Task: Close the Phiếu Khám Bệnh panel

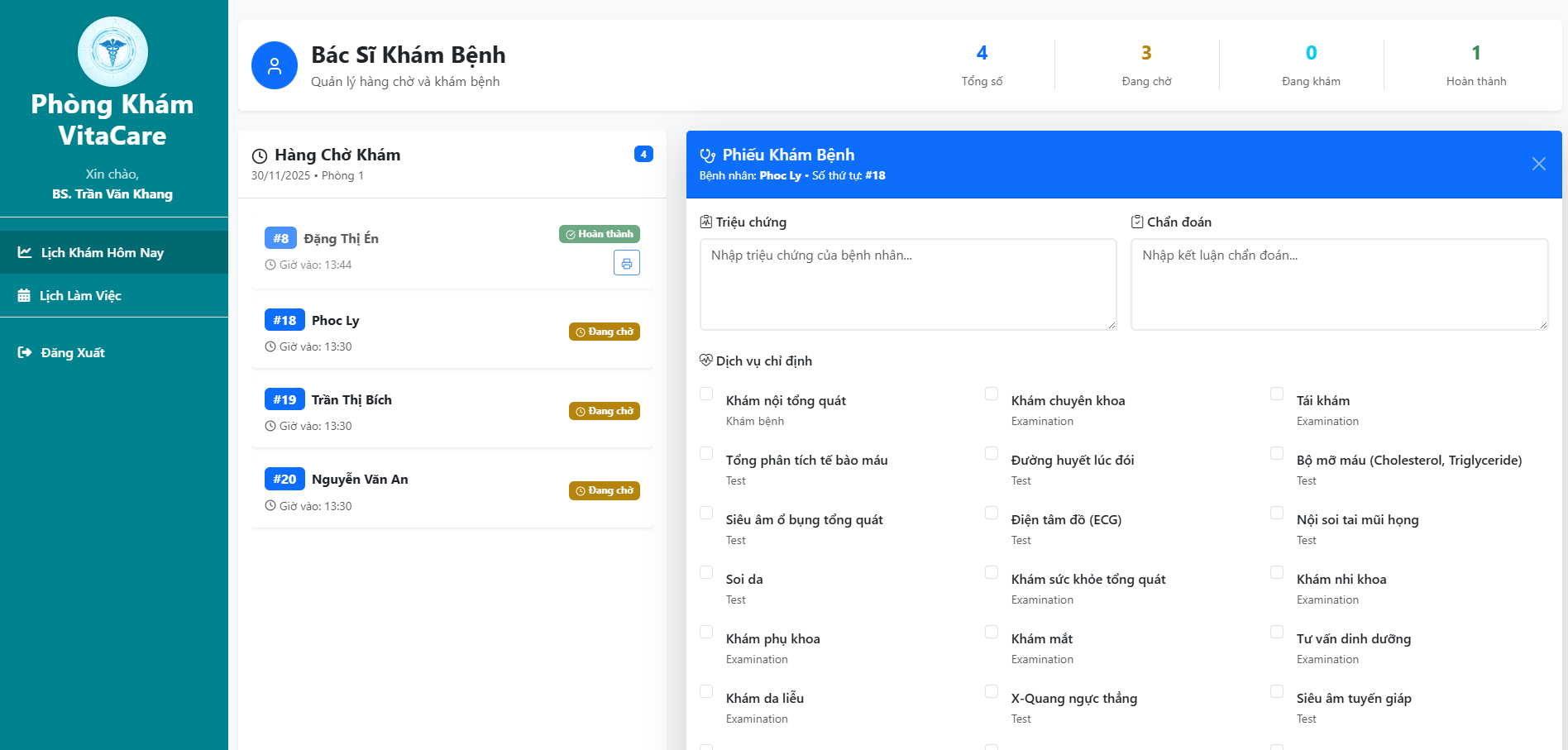Action: (x=1538, y=164)
